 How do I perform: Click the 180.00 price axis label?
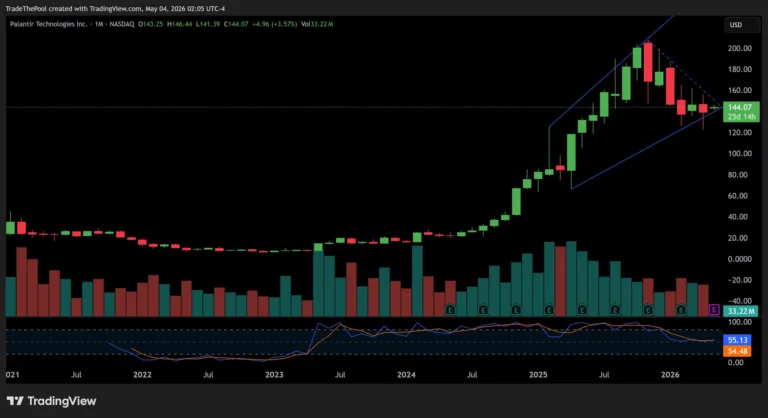coord(740,69)
